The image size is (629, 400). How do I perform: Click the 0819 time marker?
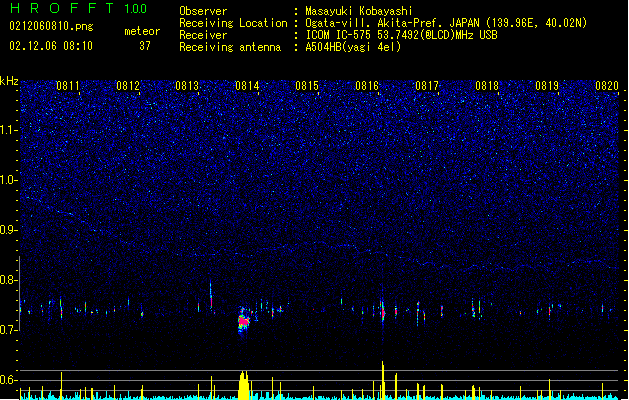547,86
